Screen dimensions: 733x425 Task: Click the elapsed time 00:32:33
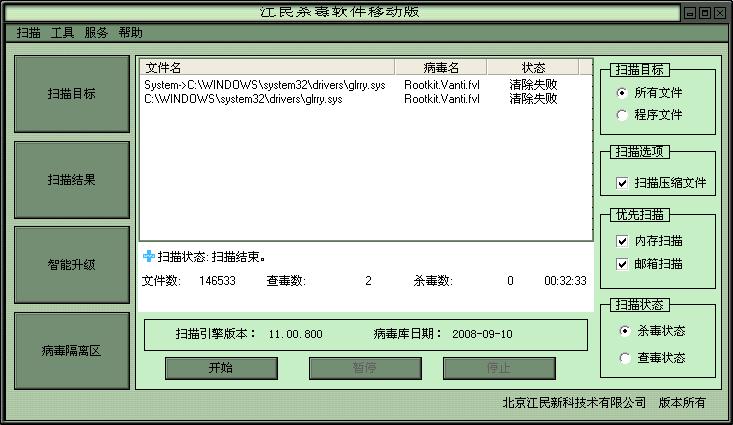(x=565, y=281)
